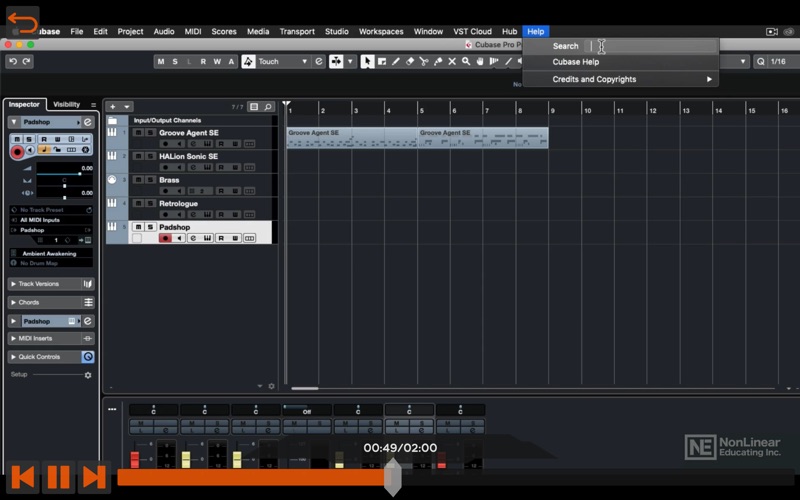Mute the Brass track

pyautogui.click(x=138, y=180)
